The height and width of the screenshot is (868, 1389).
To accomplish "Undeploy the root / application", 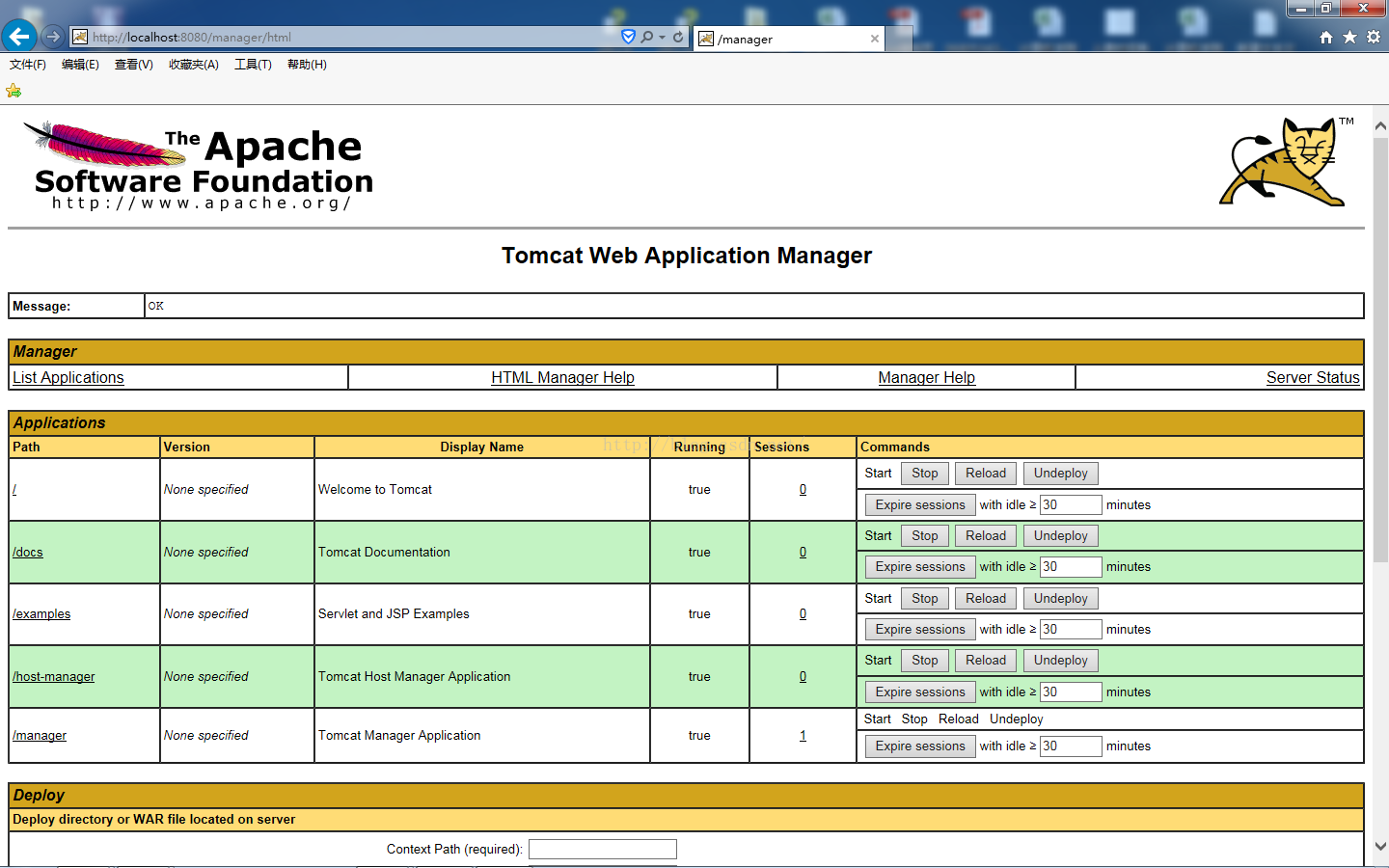I will [1061, 474].
